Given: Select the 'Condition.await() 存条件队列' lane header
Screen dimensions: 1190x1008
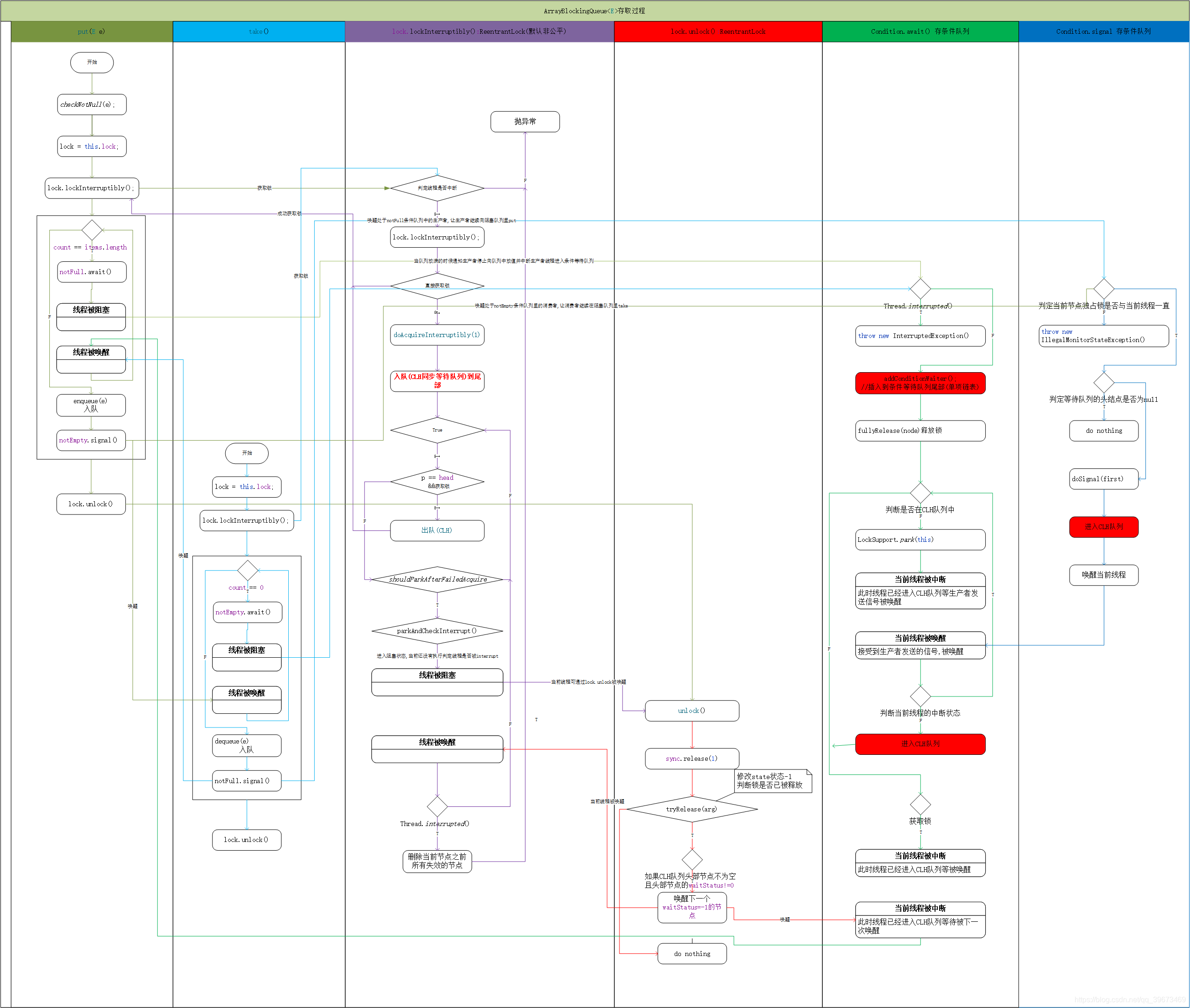Looking at the screenshot, I should tap(920, 31).
